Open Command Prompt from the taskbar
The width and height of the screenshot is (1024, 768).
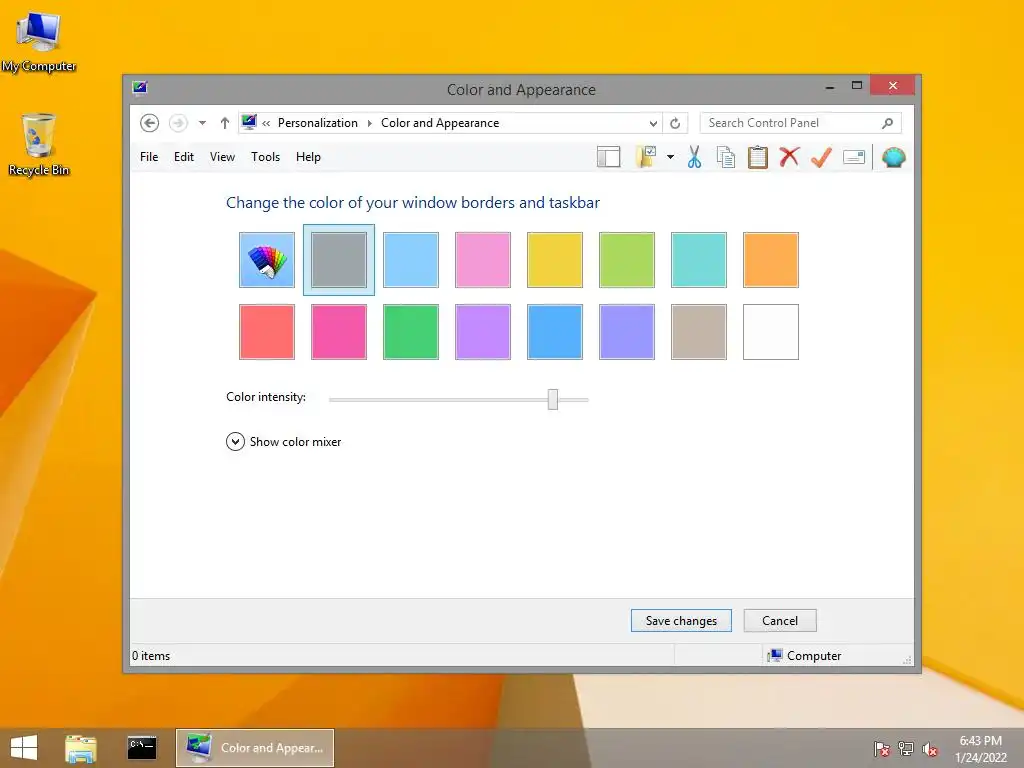click(142, 748)
